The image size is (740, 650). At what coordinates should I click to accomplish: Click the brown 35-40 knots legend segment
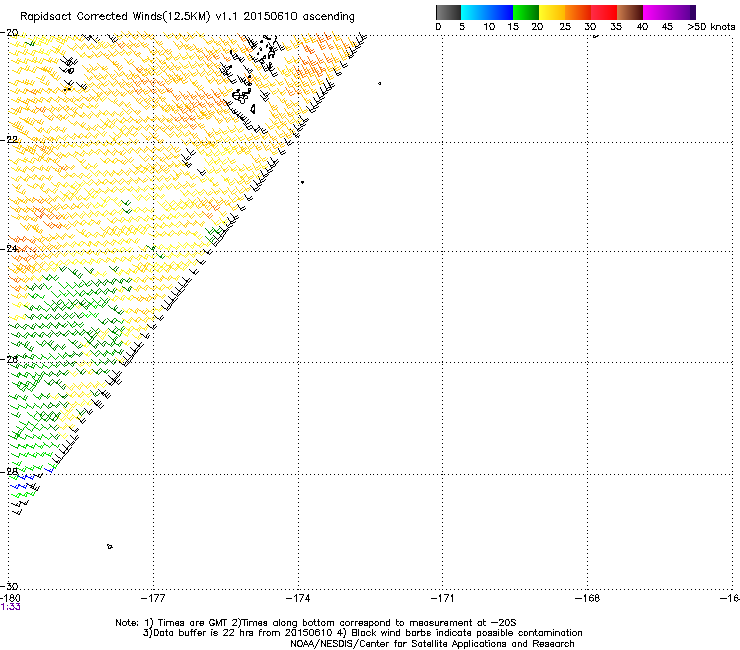coord(630,12)
